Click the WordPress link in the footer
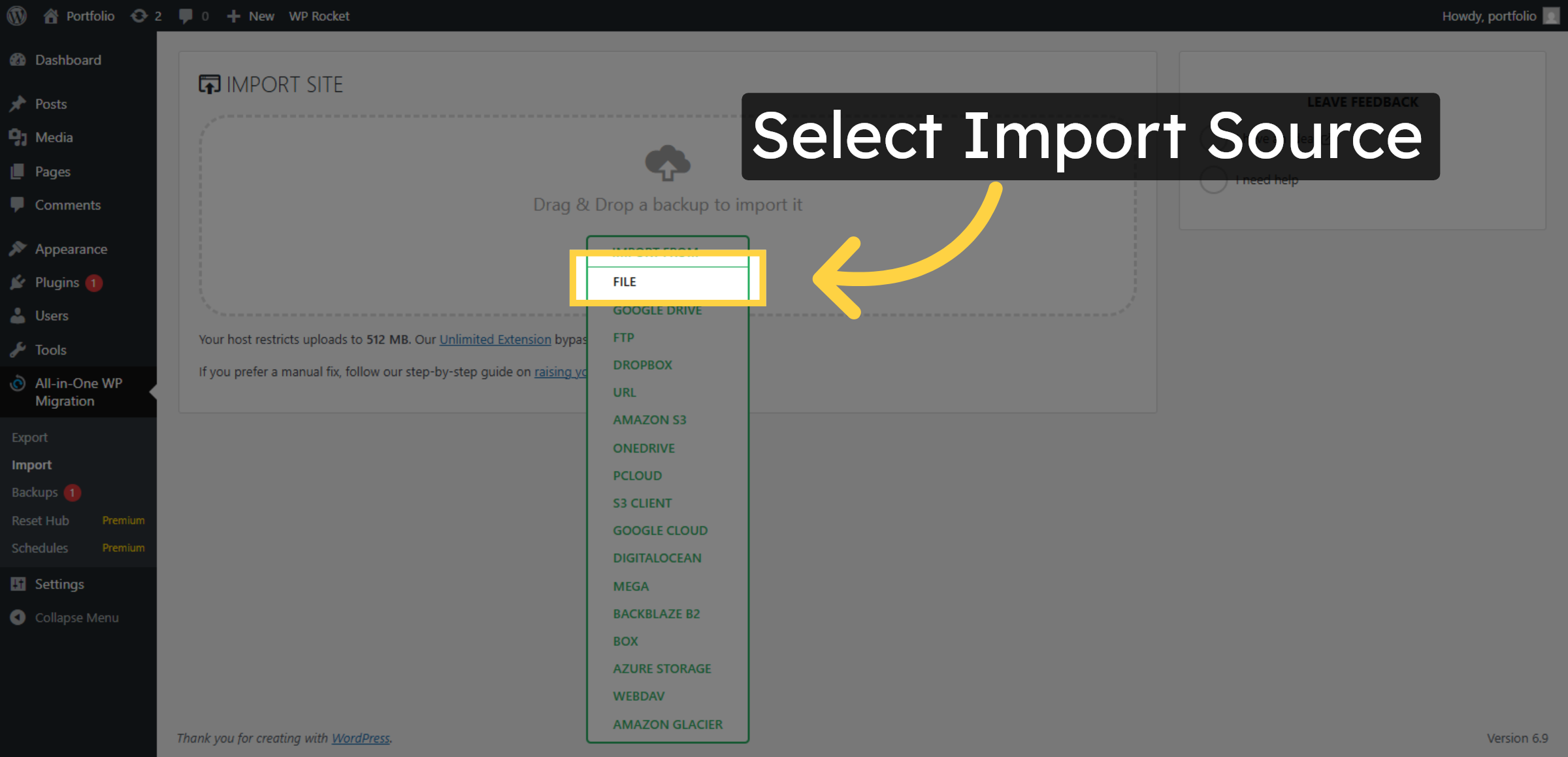This screenshot has height=757, width=1568. point(361,737)
